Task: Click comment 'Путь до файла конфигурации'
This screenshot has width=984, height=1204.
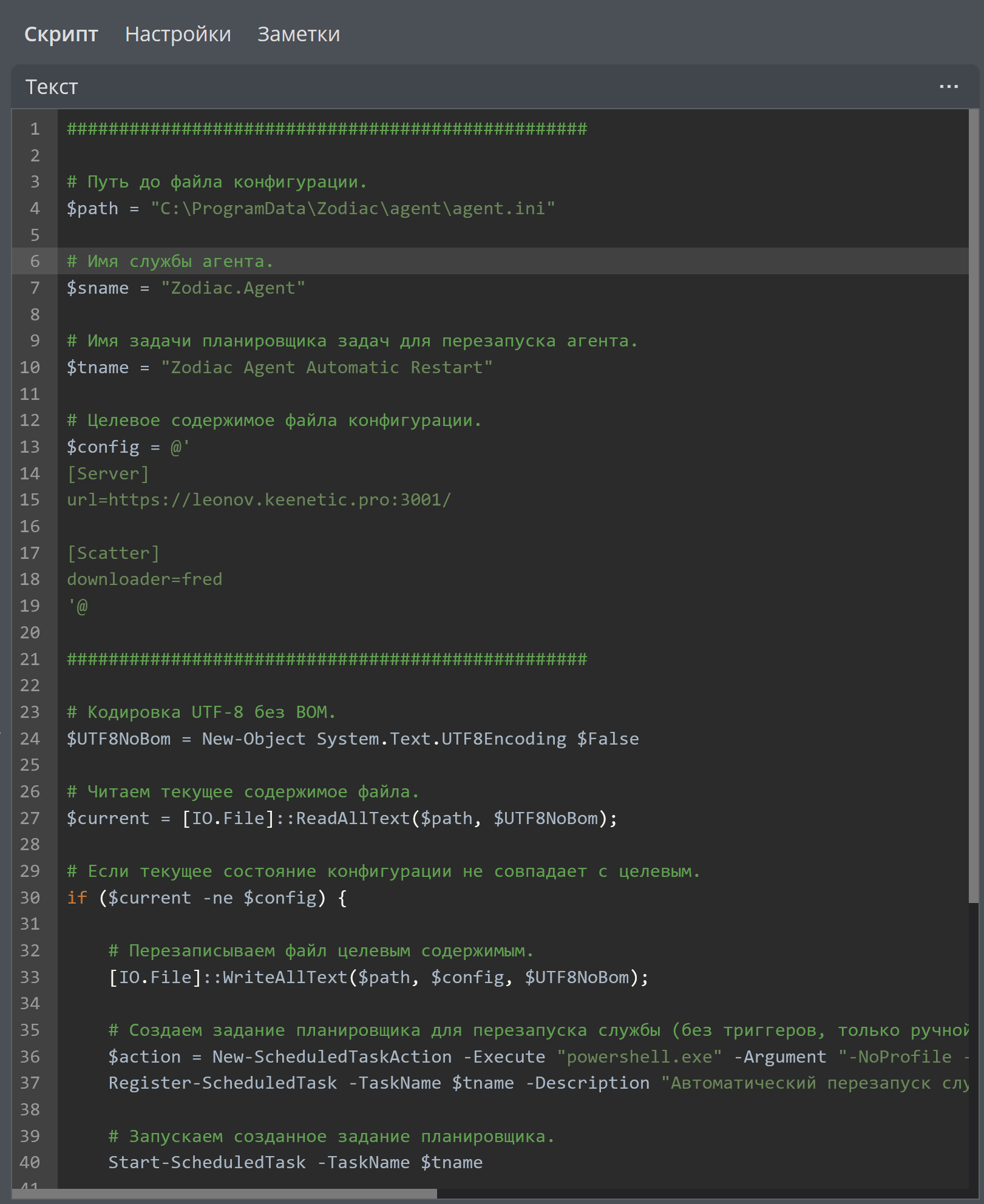Action: coord(217,182)
